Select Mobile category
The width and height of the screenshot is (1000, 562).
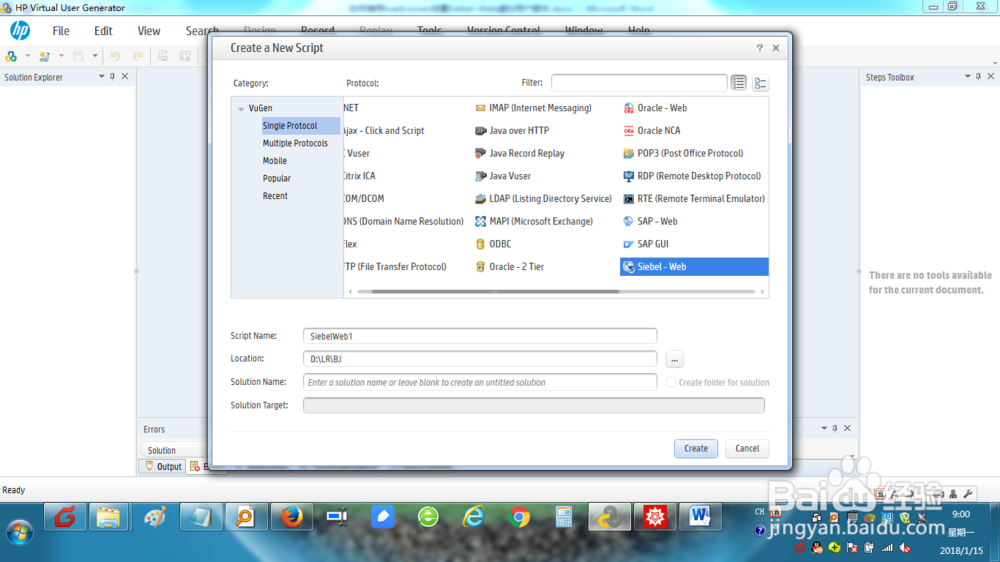click(275, 161)
